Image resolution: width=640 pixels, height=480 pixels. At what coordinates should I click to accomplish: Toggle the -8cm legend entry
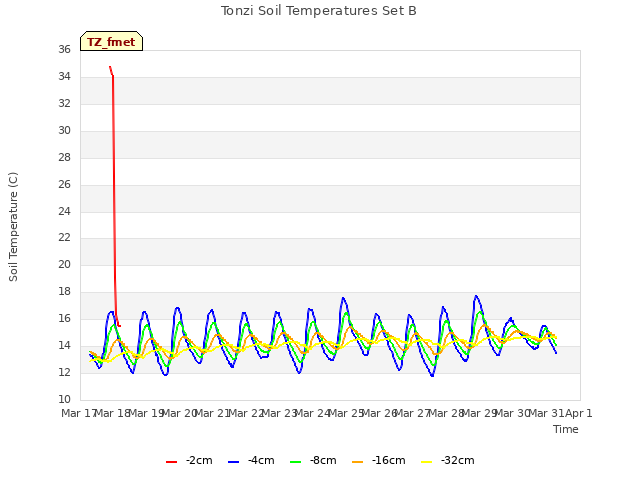pos(313,460)
